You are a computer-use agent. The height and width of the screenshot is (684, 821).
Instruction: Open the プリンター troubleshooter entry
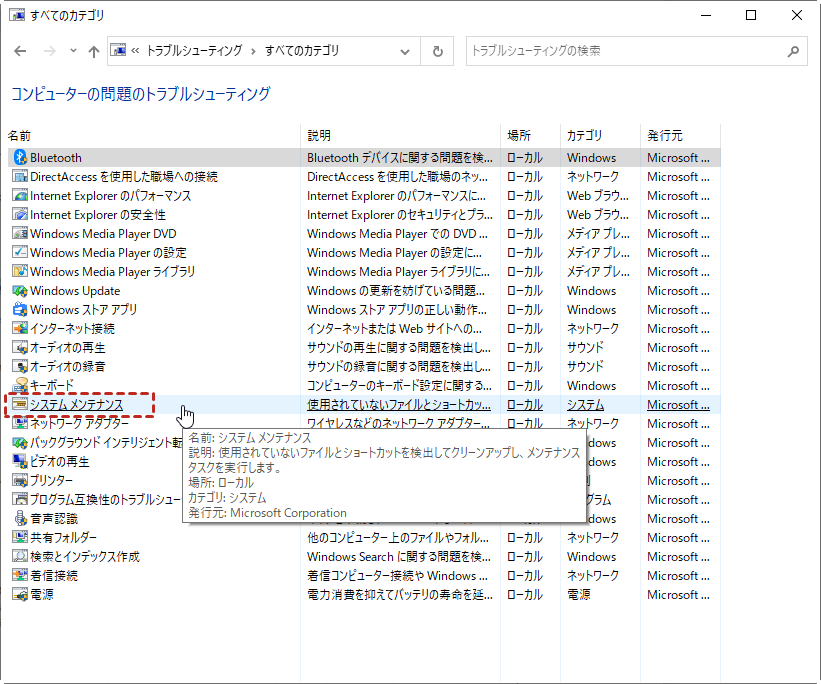tap(51, 480)
